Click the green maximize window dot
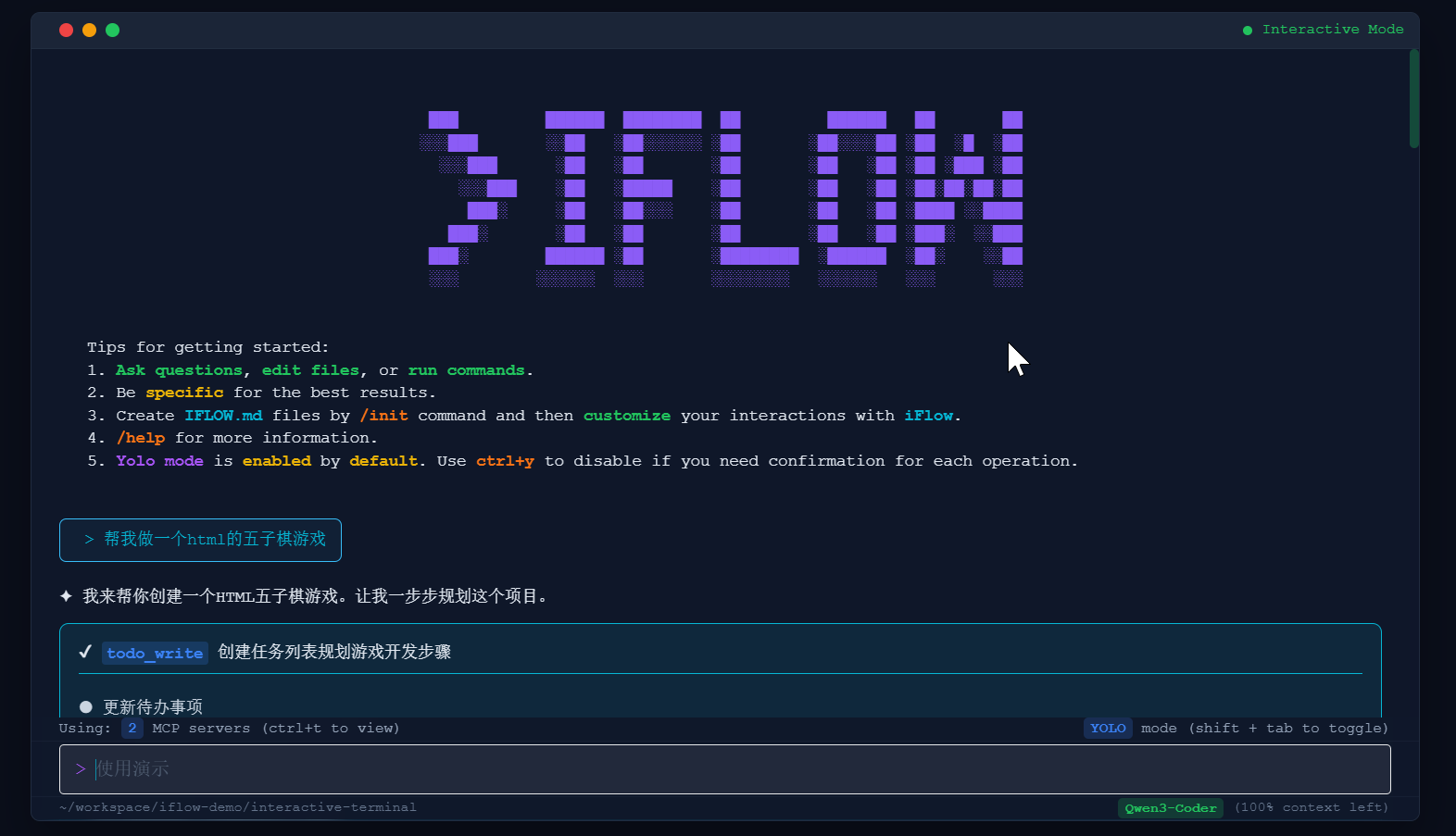Screen dimensions: 1456x836 112,30
